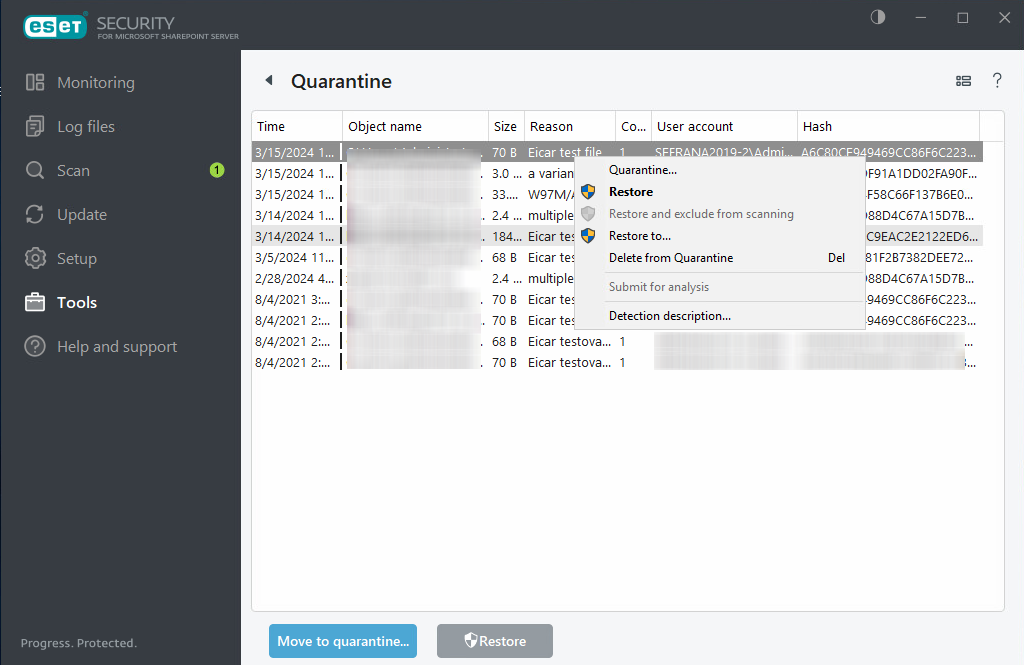This screenshot has width=1024, height=665.
Task: Sort the list by Time column
Action: click(269, 126)
